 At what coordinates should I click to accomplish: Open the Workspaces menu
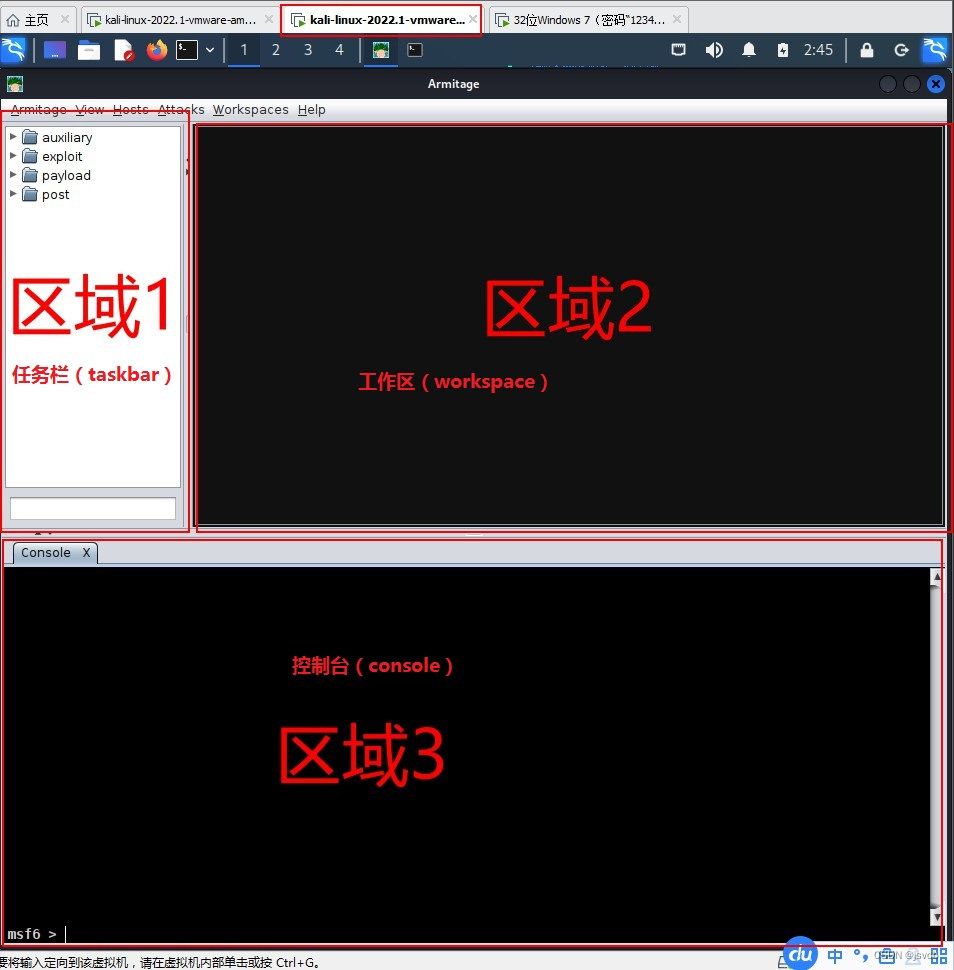click(251, 109)
